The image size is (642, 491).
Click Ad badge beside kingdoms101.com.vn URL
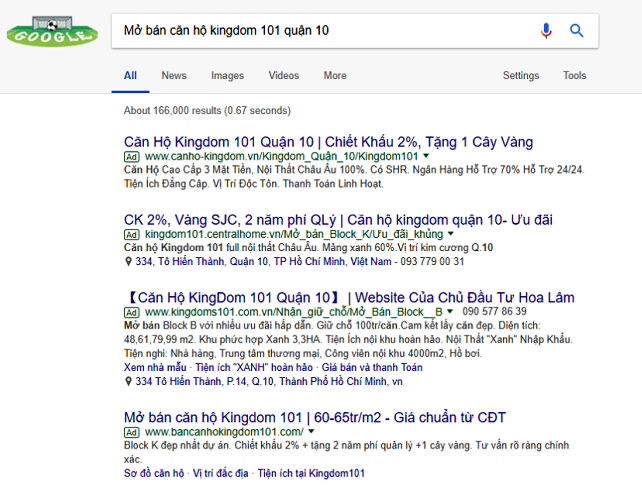point(131,312)
